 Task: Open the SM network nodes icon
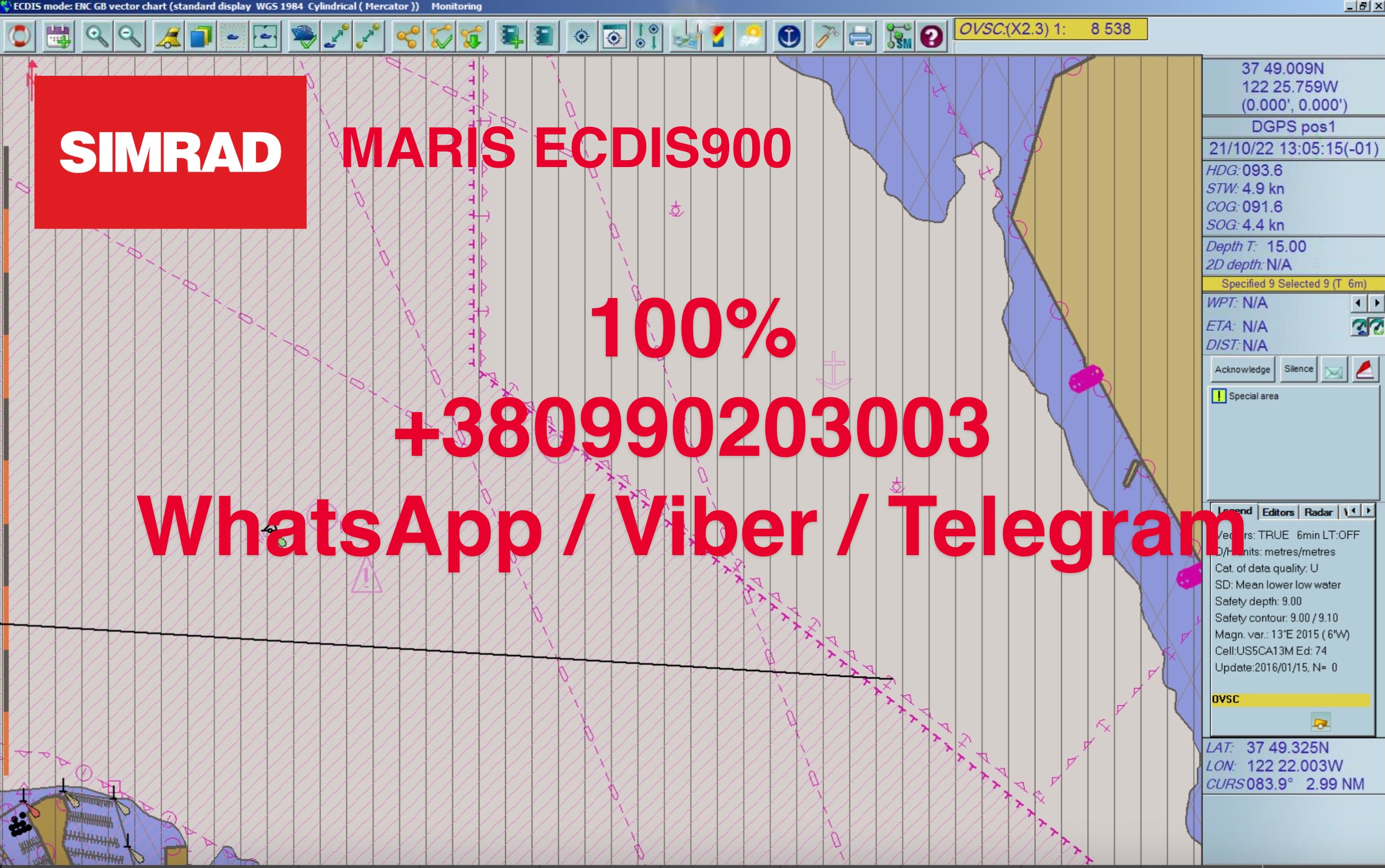pos(898,37)
